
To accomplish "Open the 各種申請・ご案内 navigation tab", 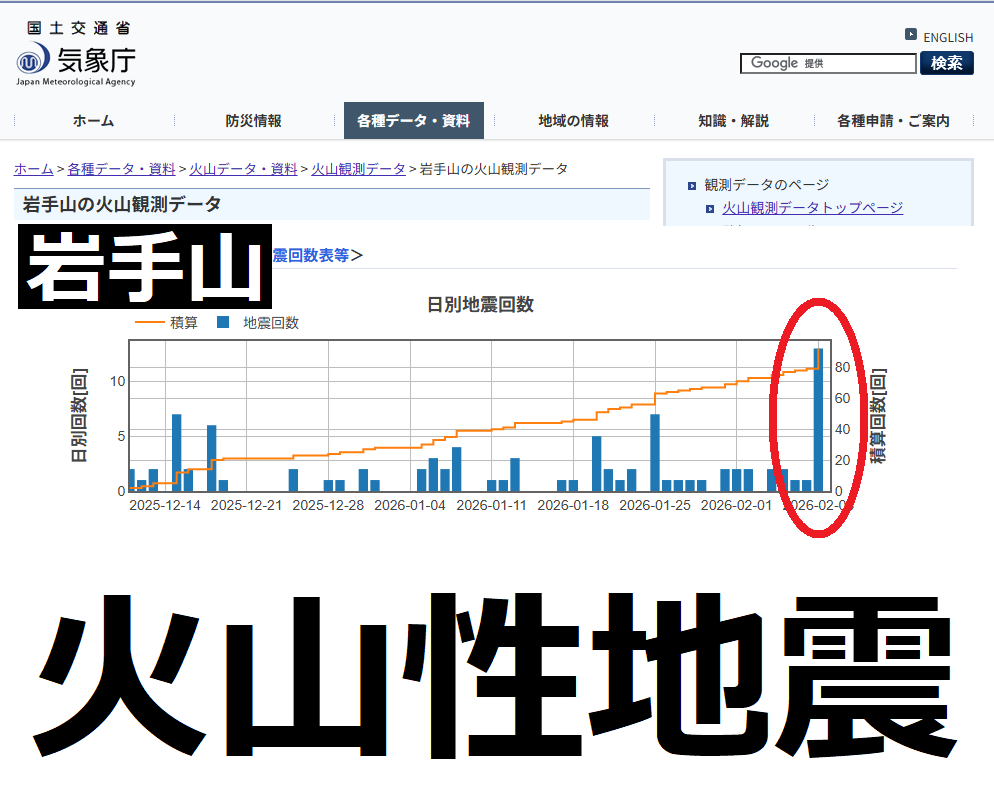I will point(893,121).
